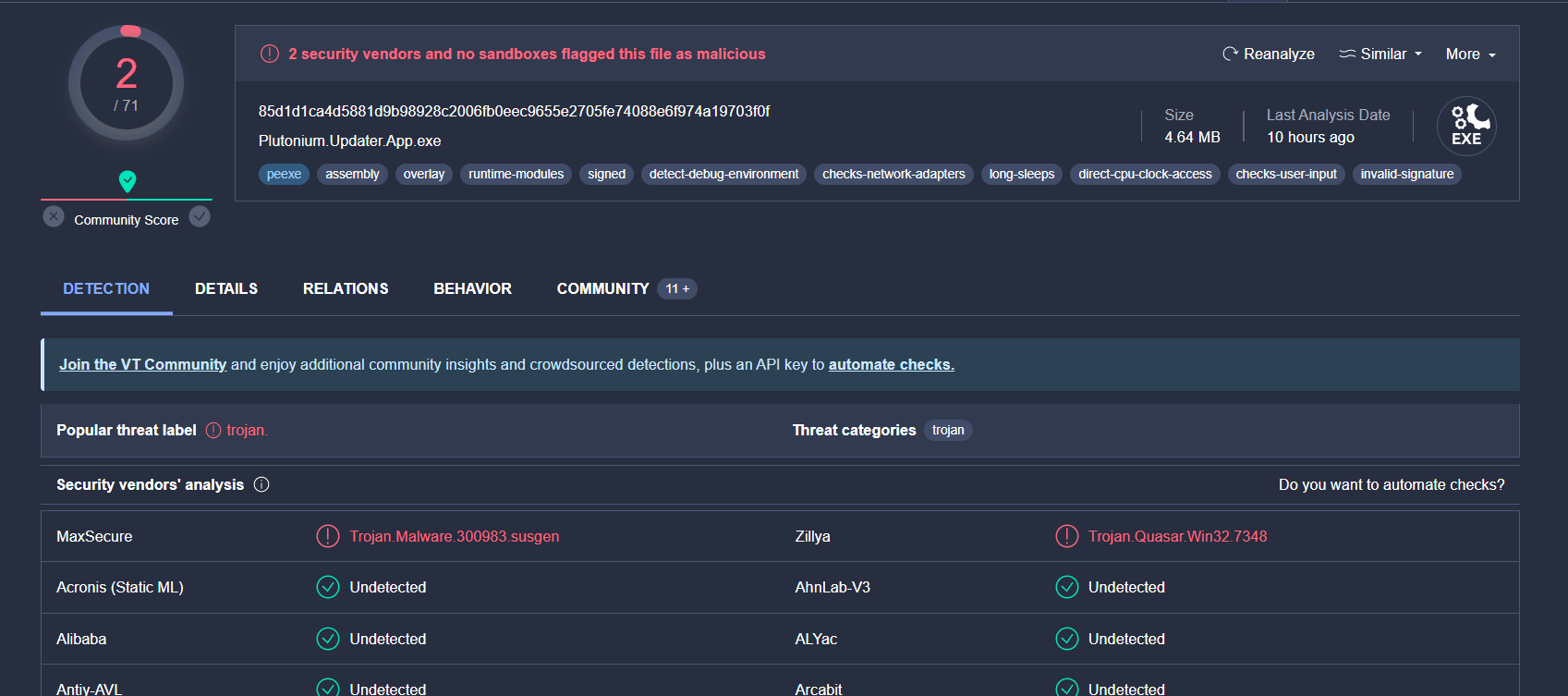Click the runtime-modules tag

516,174
